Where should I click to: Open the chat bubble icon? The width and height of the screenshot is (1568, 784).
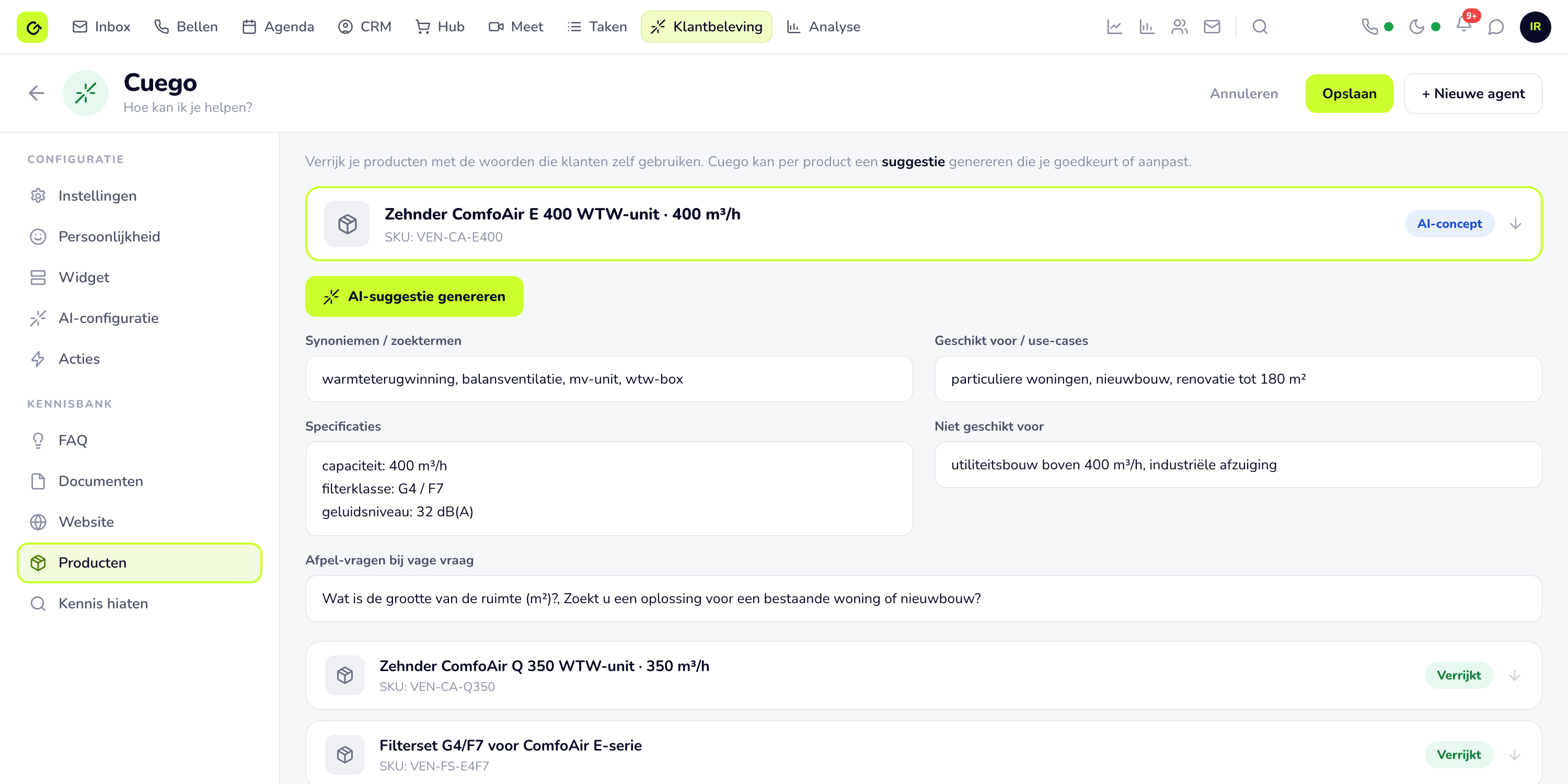(x=1495, y=27)
